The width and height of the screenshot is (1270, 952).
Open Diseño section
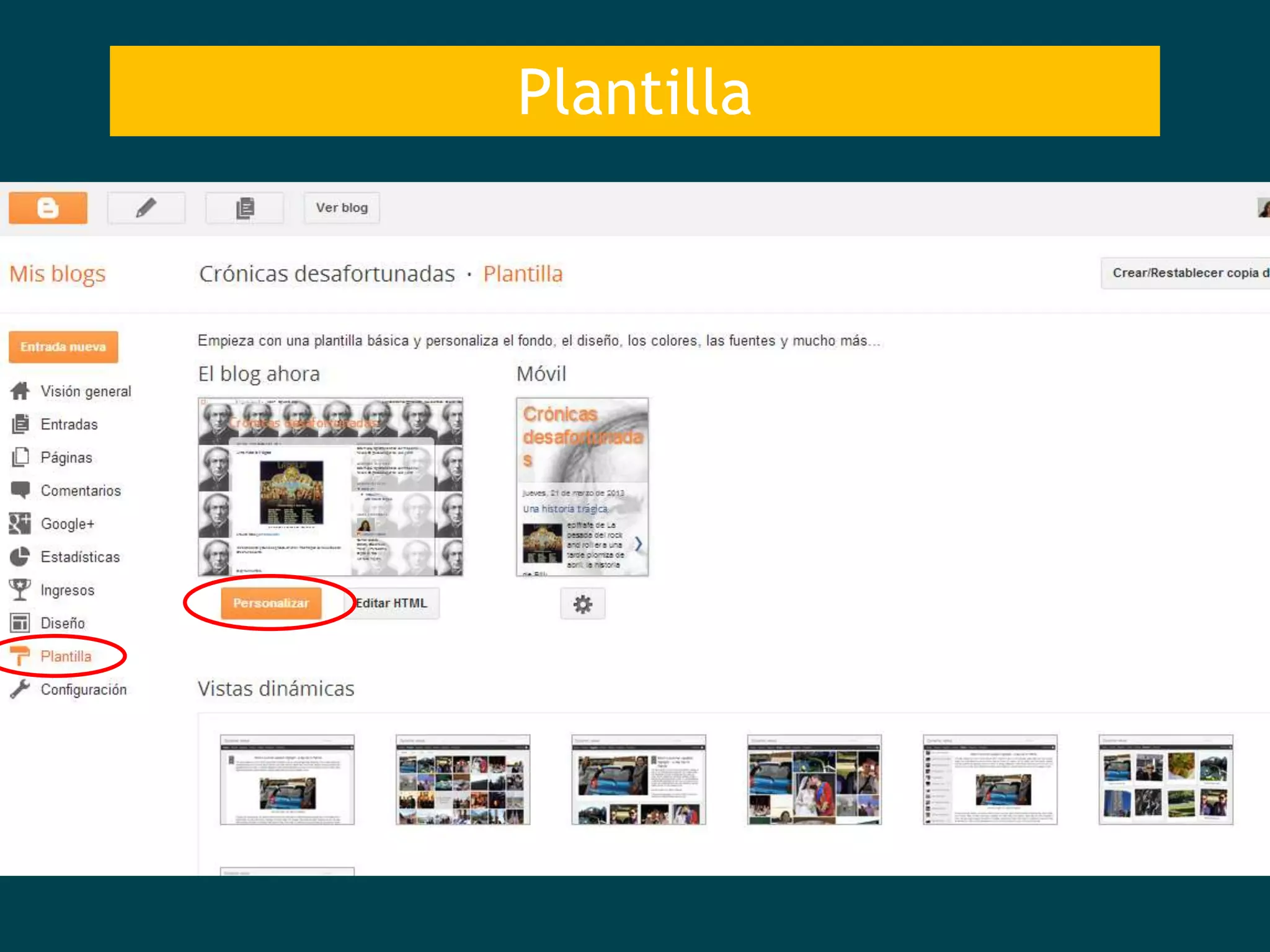point(63,623)
